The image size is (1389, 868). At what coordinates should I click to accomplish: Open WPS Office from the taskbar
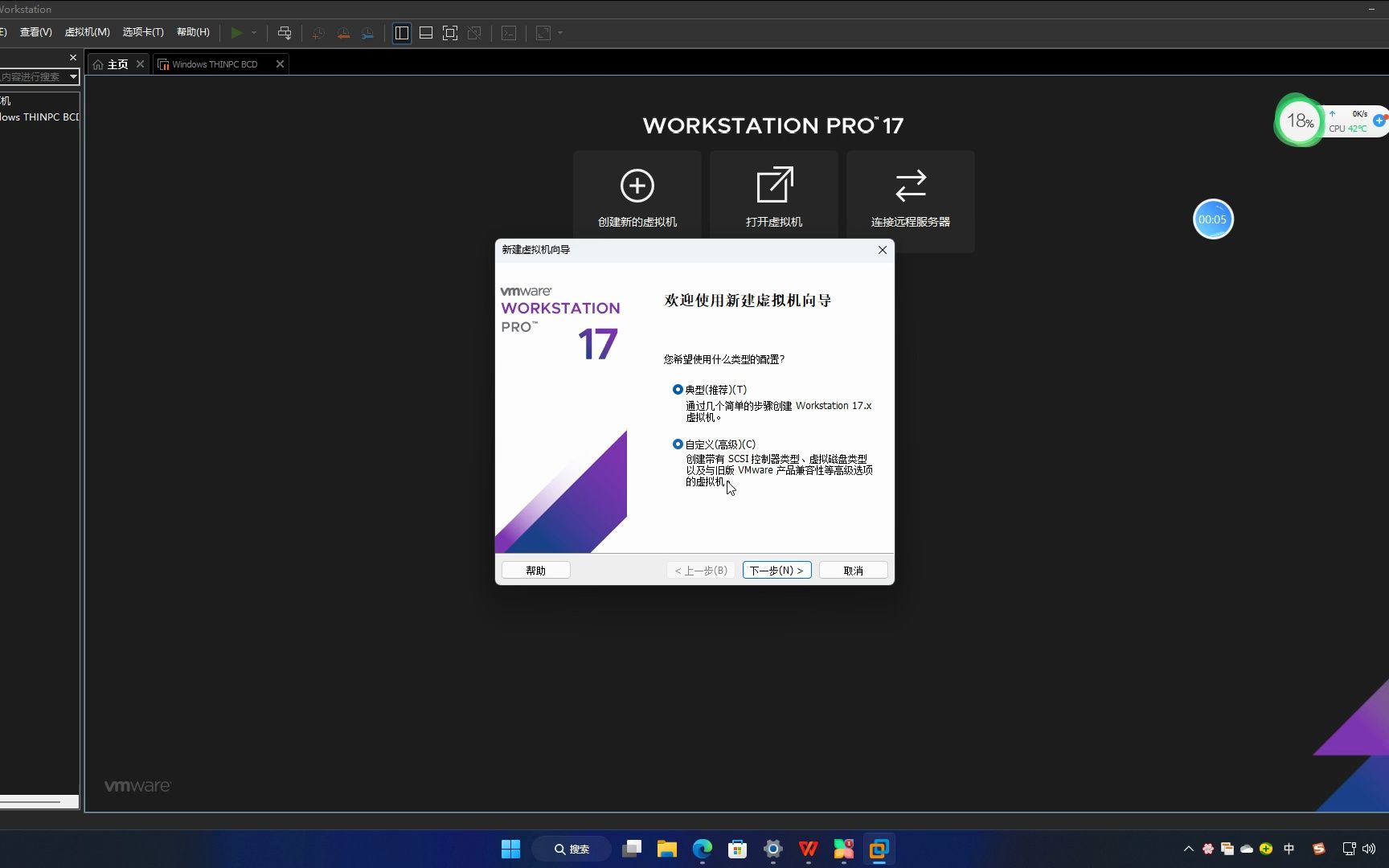809,849
